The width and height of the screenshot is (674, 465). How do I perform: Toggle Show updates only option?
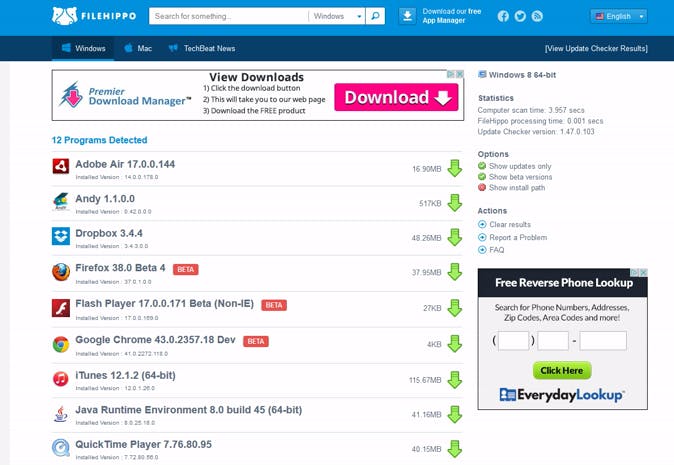515,166
